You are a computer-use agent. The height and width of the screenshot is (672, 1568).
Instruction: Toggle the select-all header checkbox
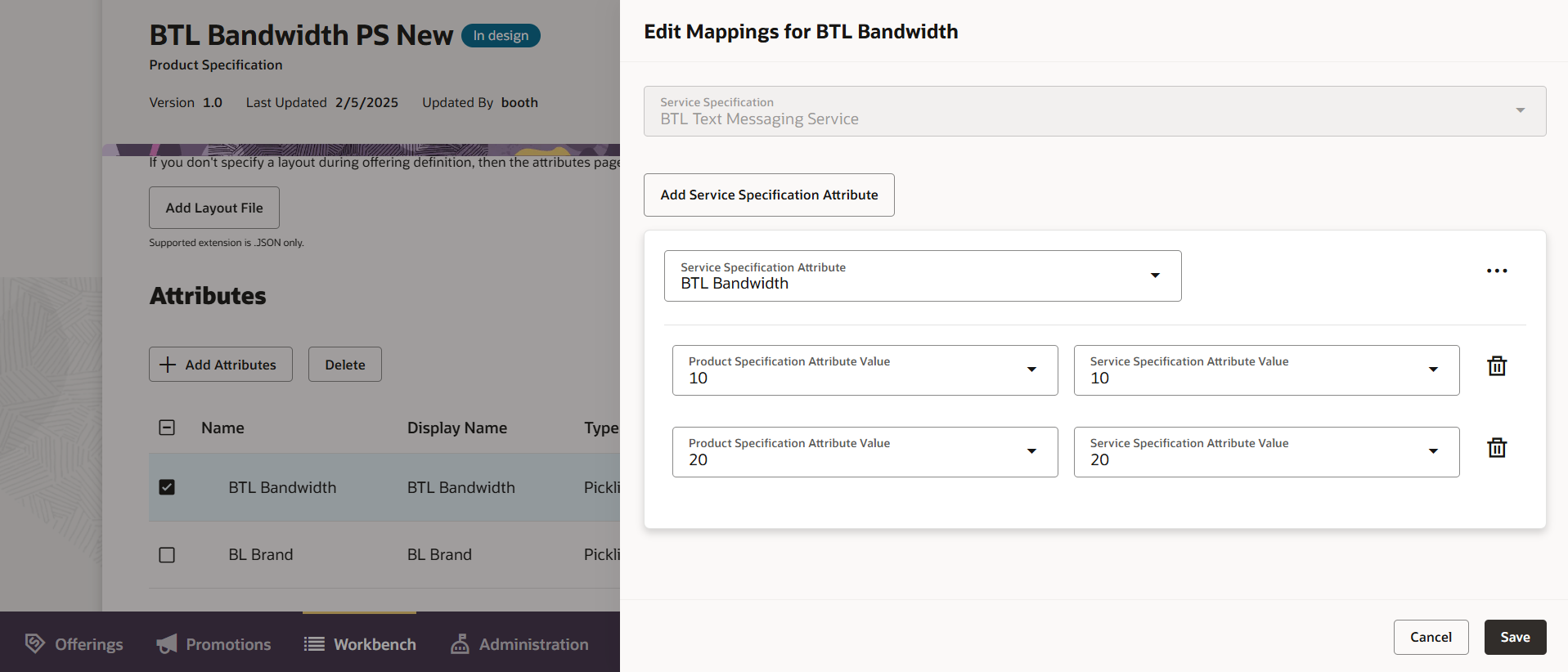pyautogui.click(x=167, y=428)
